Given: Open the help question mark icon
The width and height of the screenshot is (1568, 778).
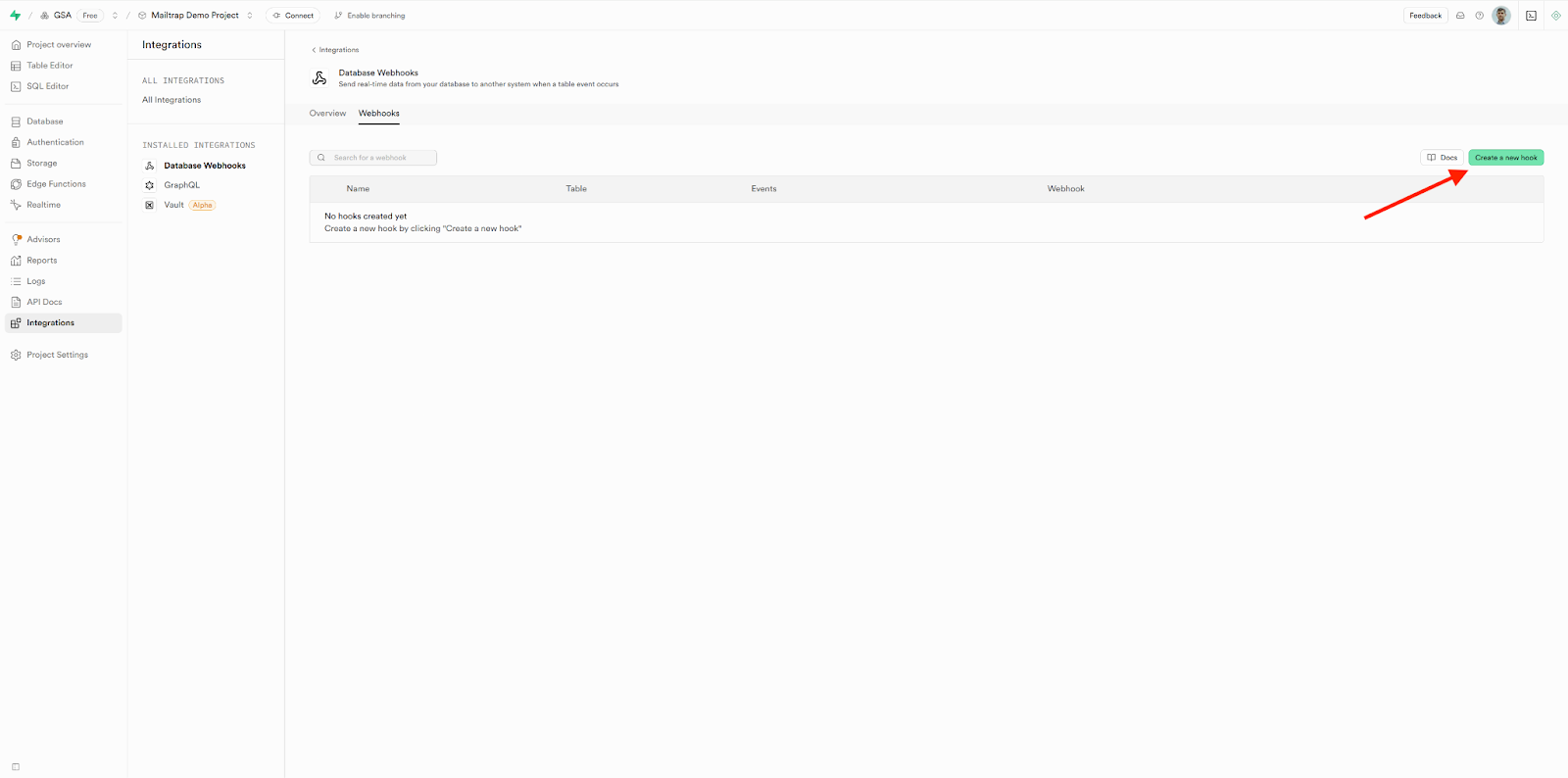Looking at the screenshot, I should pyautogui.click(x=1480, y=16).
